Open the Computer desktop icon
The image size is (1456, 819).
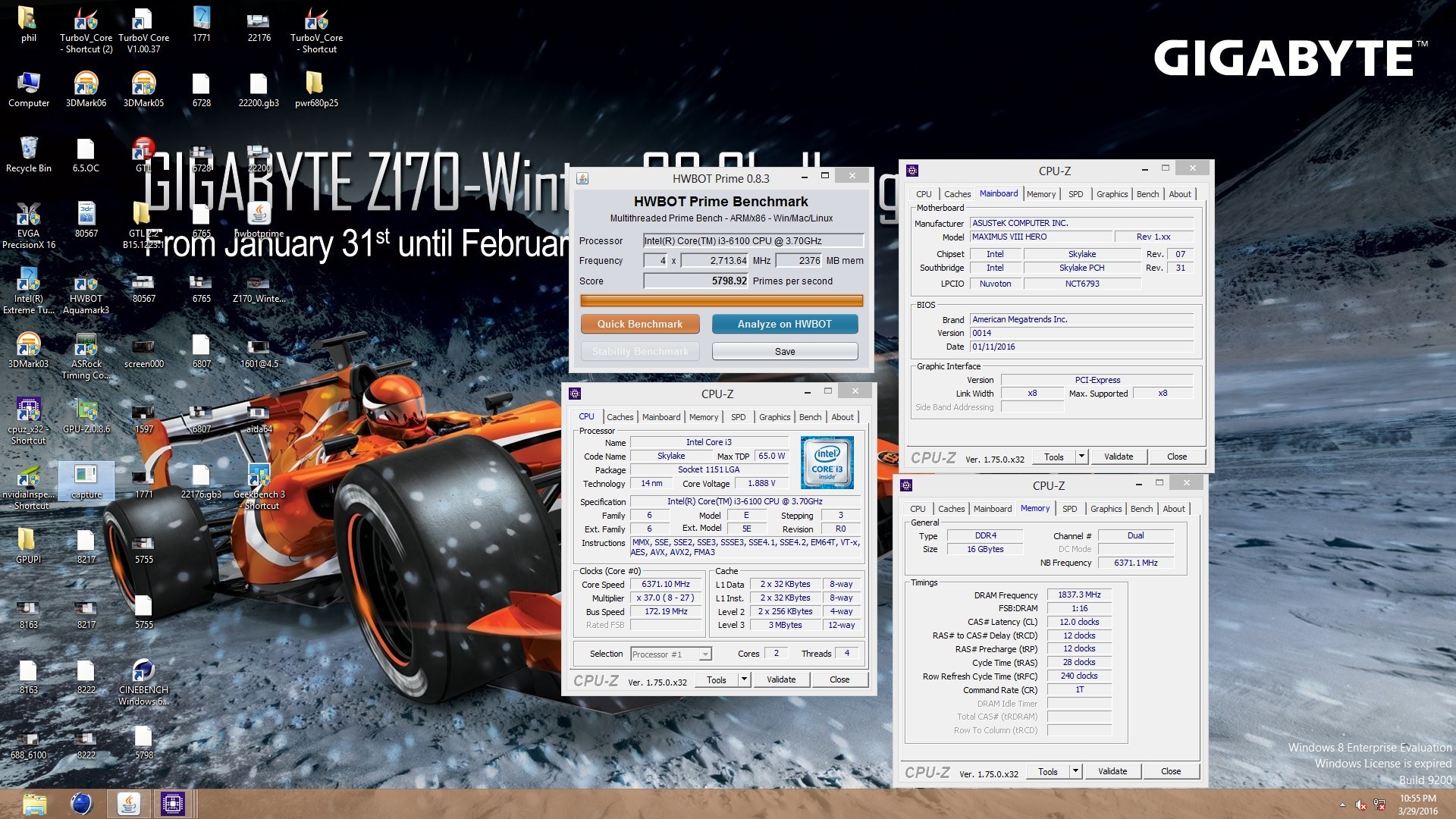pos(29,90)
